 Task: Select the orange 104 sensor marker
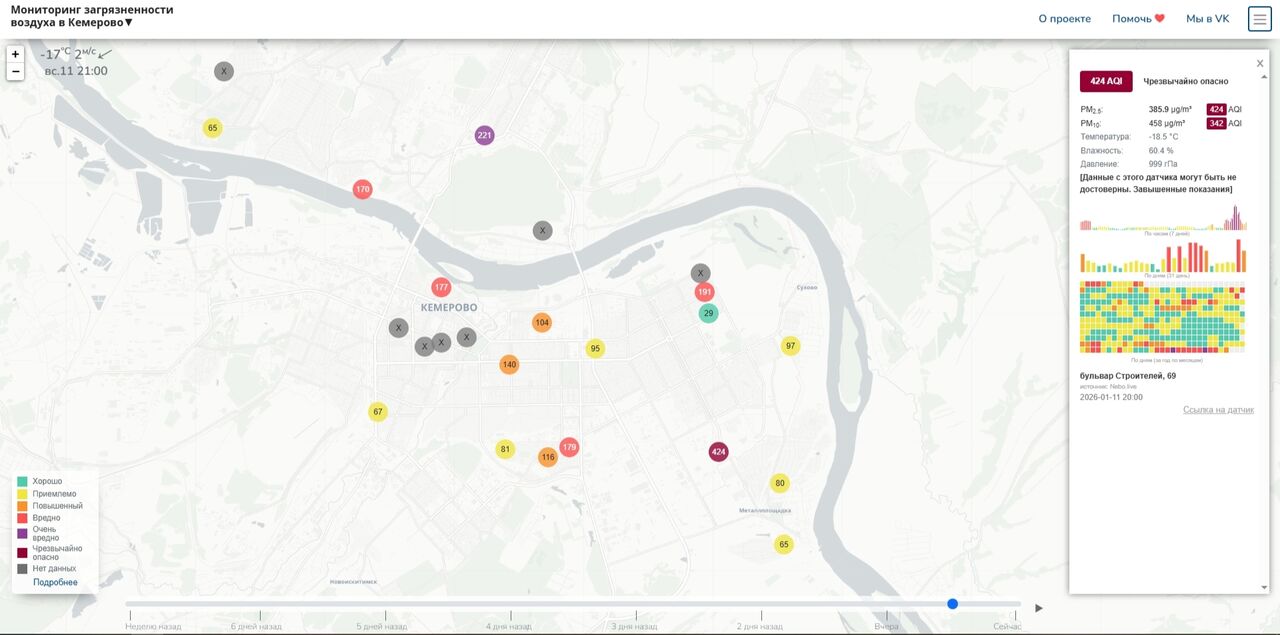point(541,322)
